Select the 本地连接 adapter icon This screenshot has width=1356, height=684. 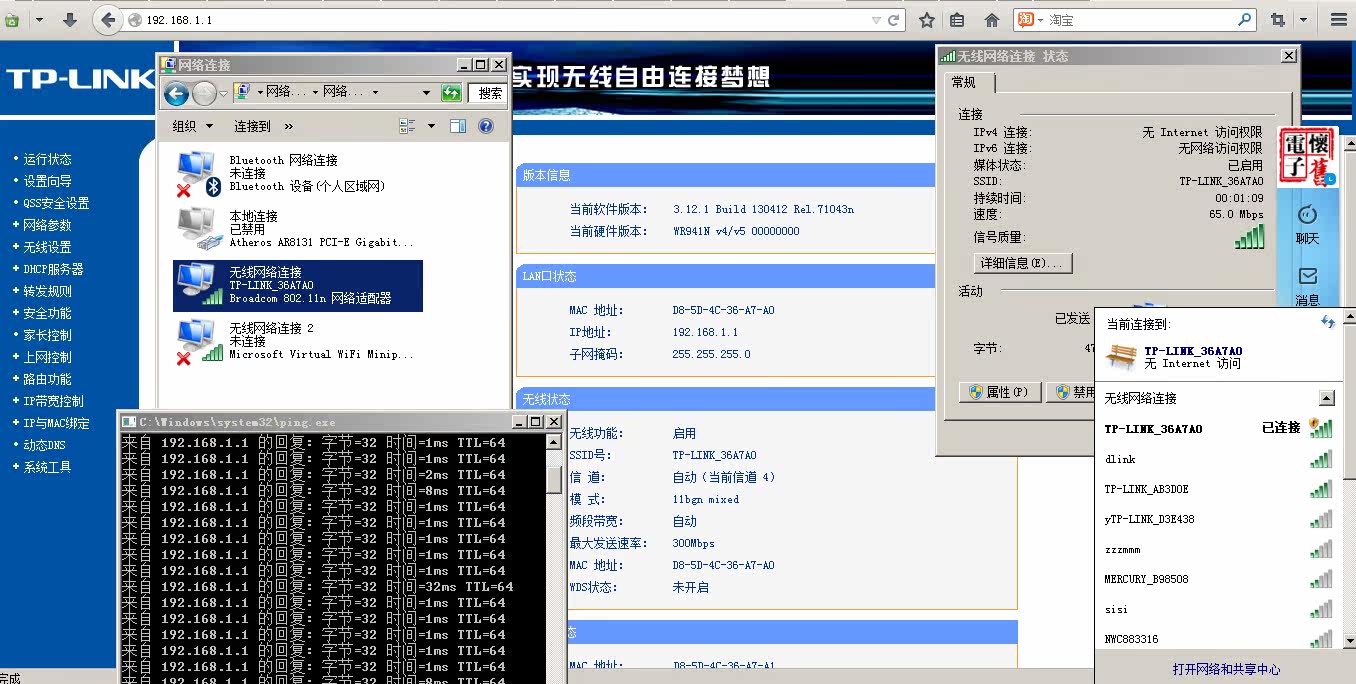point(197,229)
